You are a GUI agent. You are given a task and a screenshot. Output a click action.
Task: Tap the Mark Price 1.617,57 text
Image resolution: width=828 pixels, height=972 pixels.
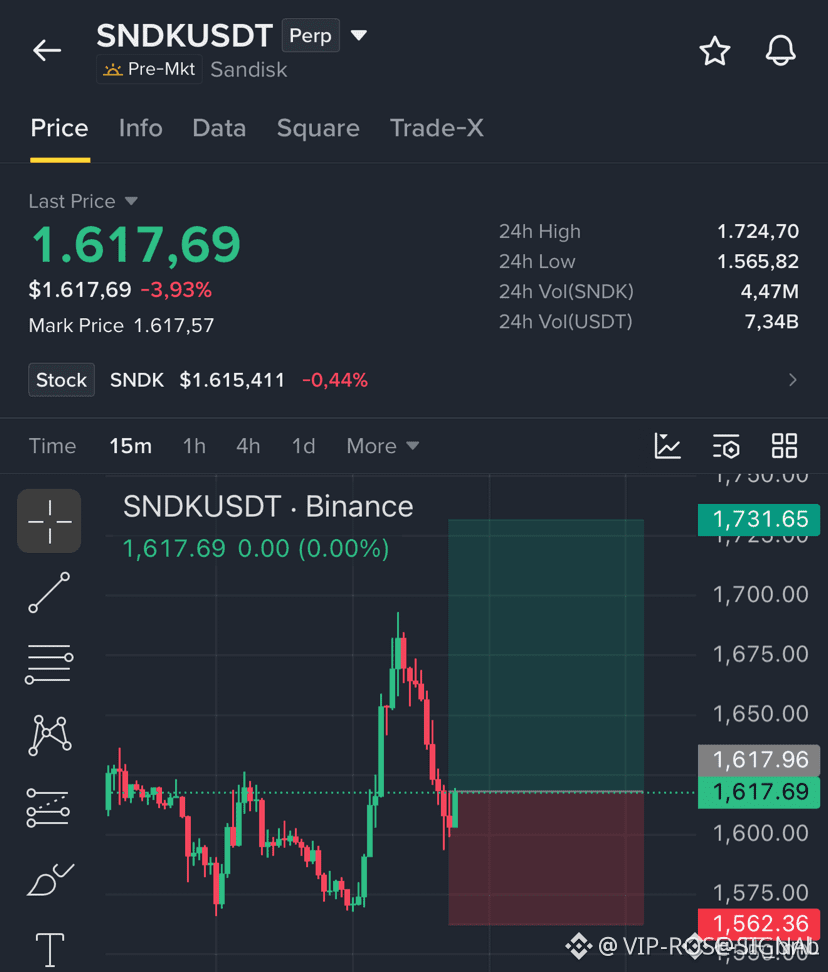pos(121,325)
